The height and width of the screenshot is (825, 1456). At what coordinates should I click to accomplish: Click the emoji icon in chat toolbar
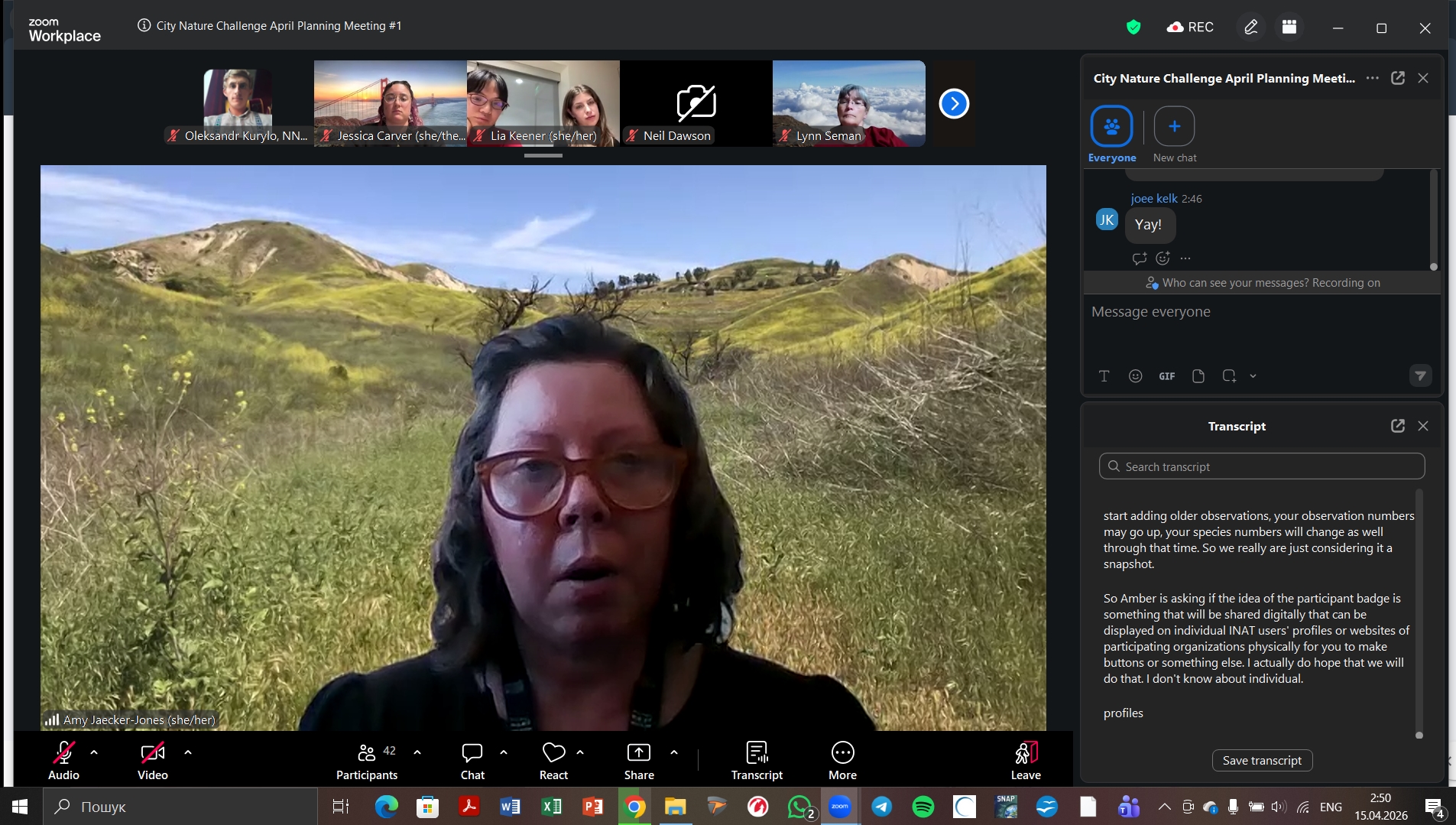pos(1135,376)
